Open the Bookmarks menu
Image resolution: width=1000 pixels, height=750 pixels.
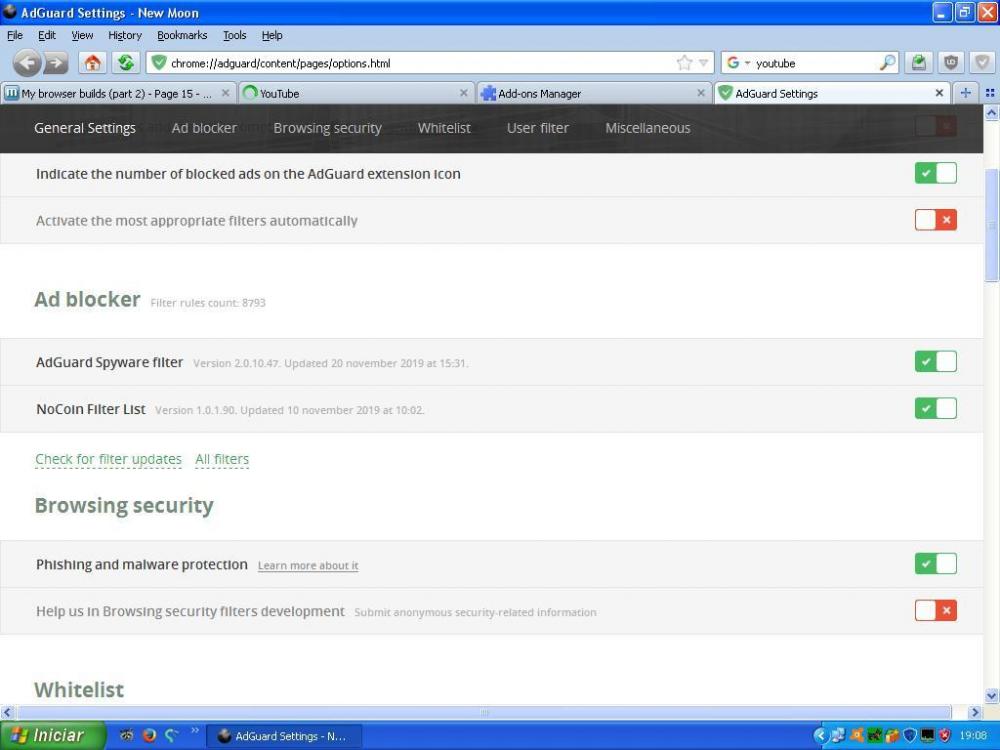pos(182,35)
